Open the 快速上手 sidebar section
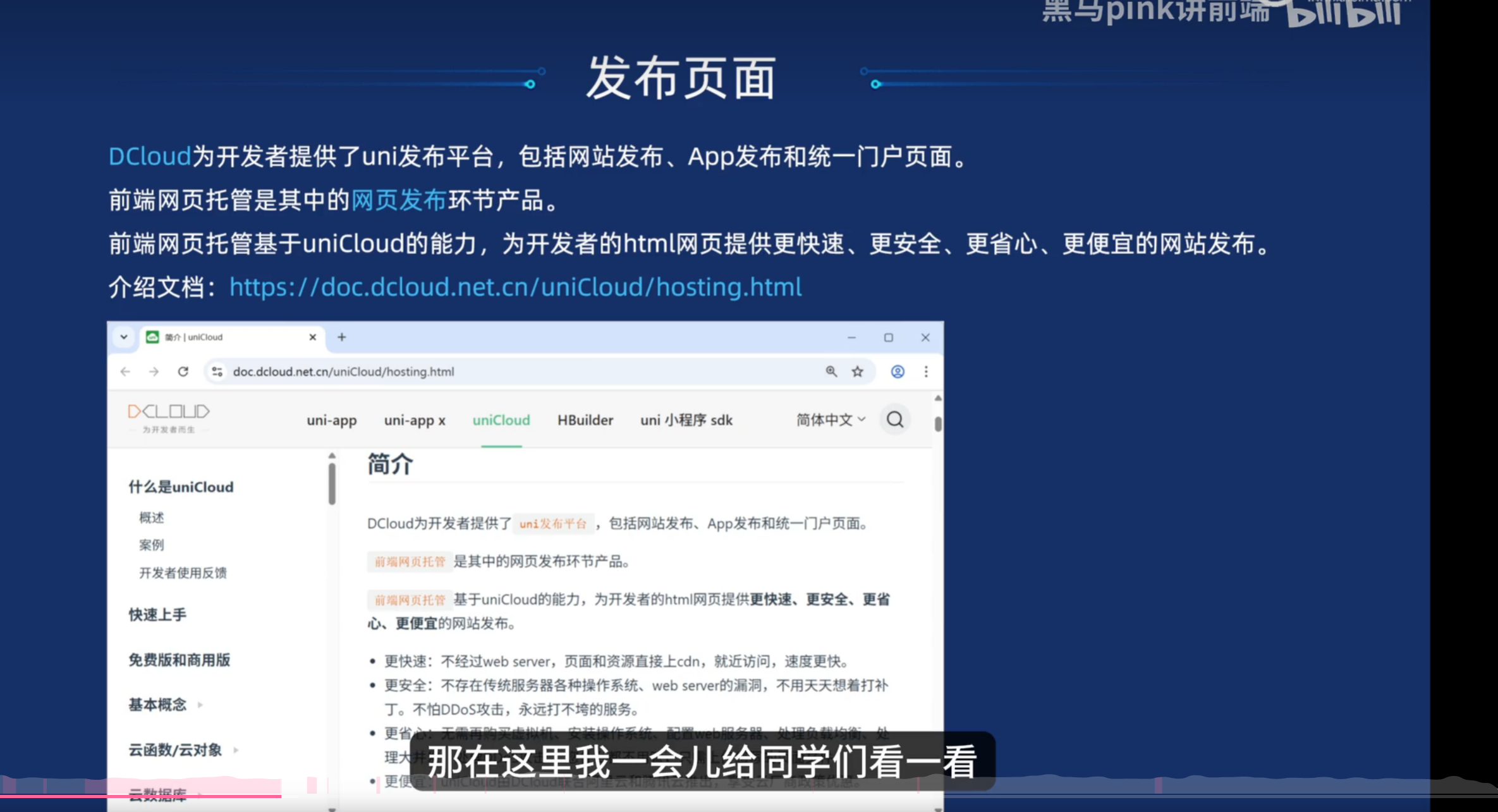The image size is (1498, 812). pos(157,614)
